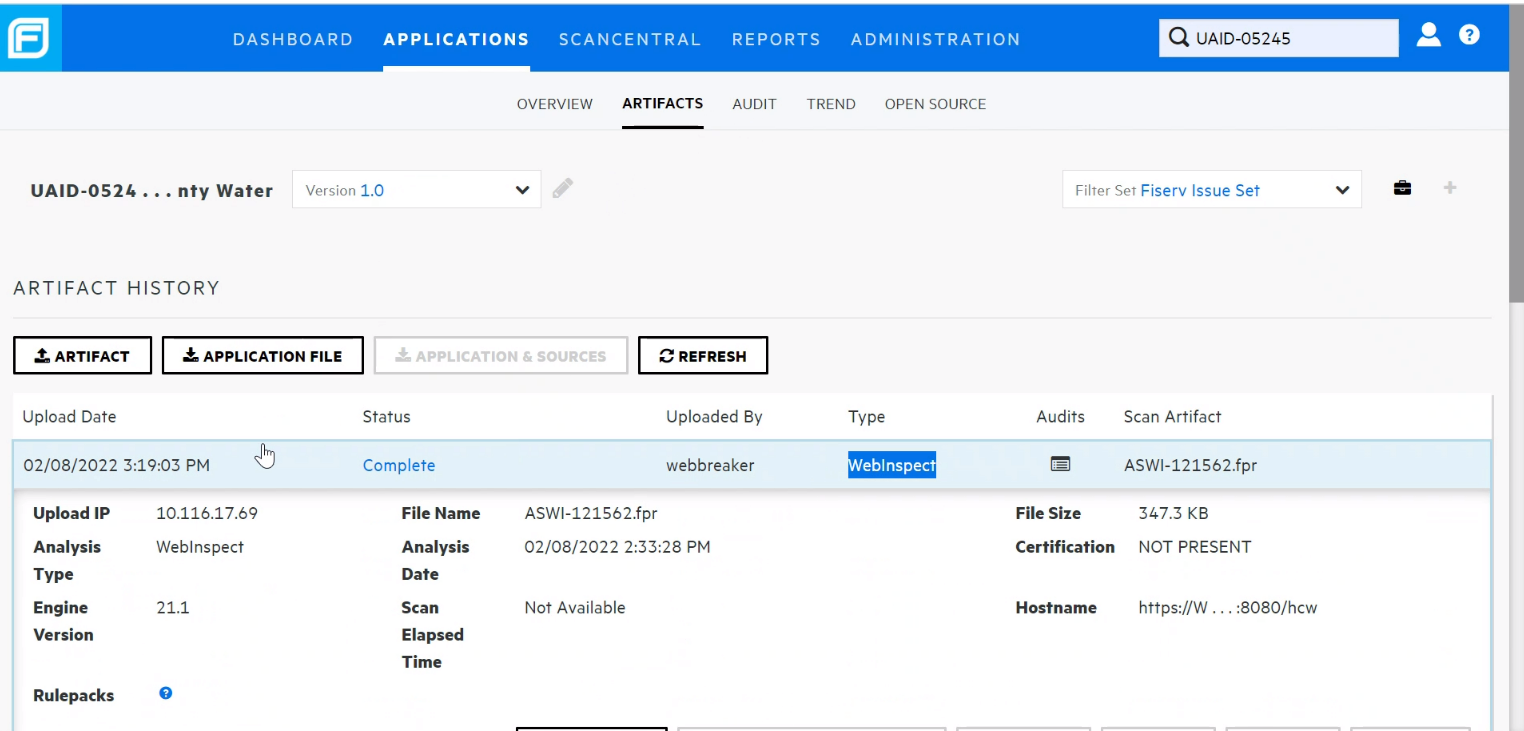Click the pencil edit version icon
Viewport: 1524px width, 731px height.
click(563, 188)
